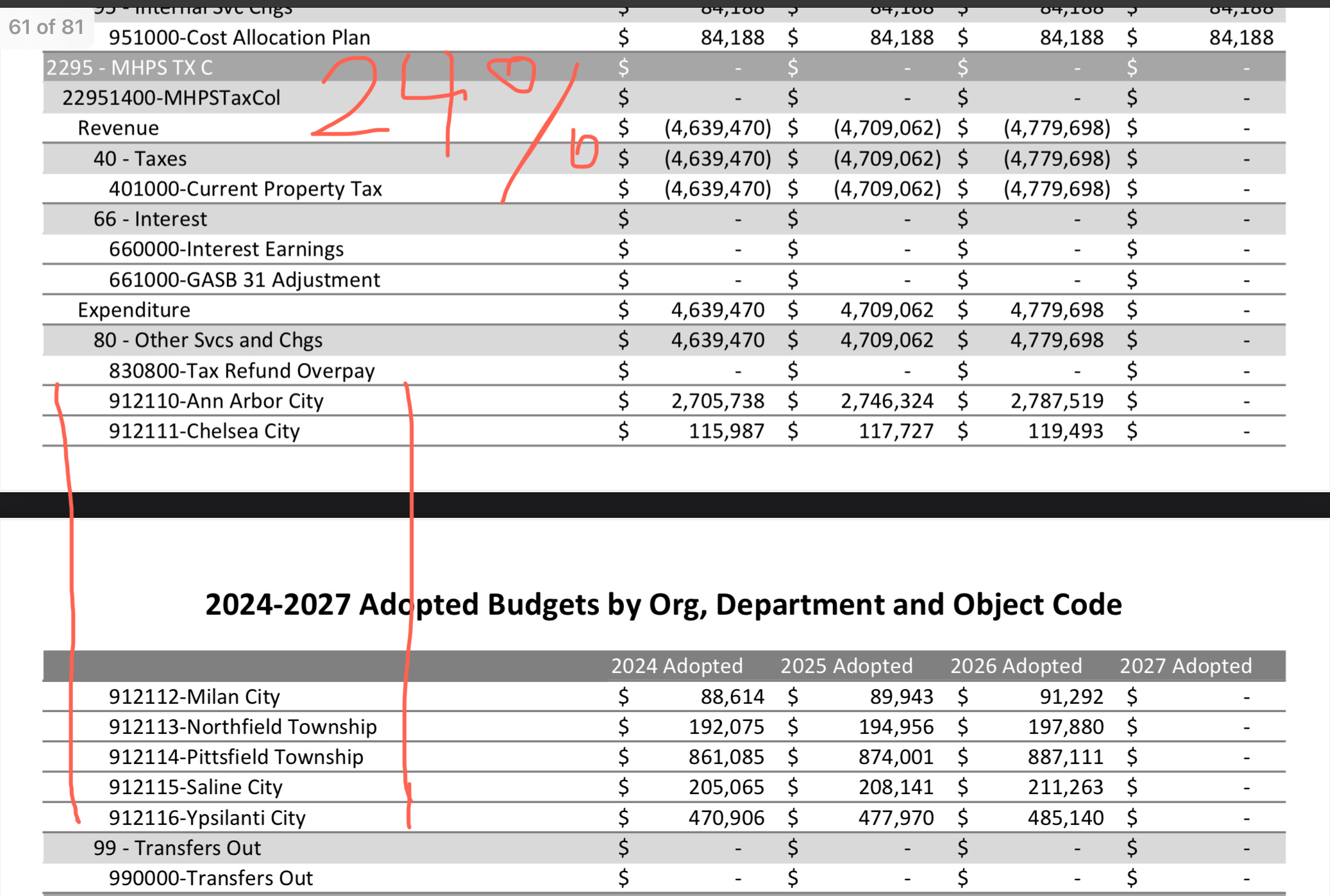The image size is (1330, 896).
Task: Click the 2295 - MHPS TX C header row
Action: coord(130,67)
